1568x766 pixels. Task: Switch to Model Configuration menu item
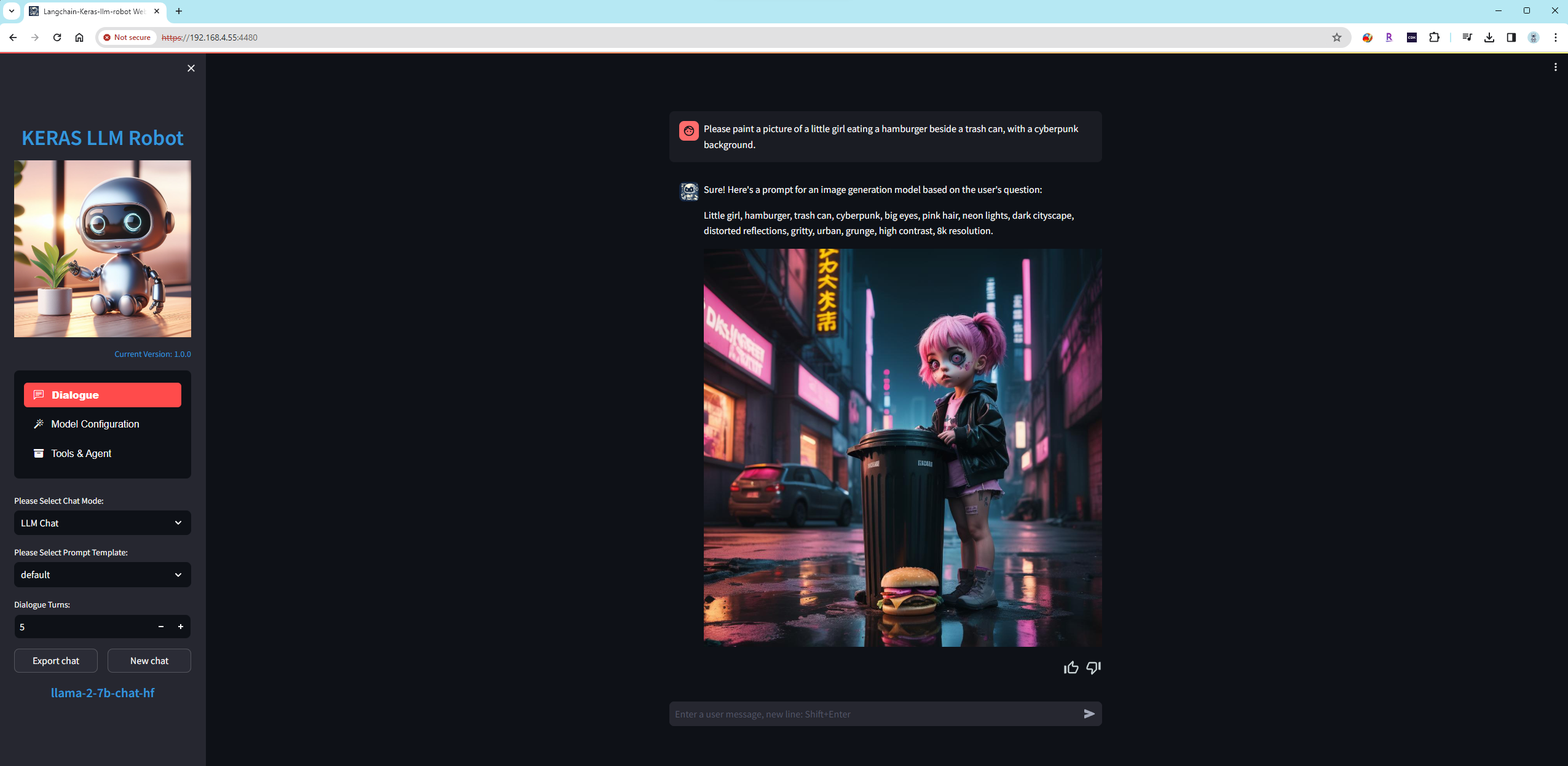95,424
